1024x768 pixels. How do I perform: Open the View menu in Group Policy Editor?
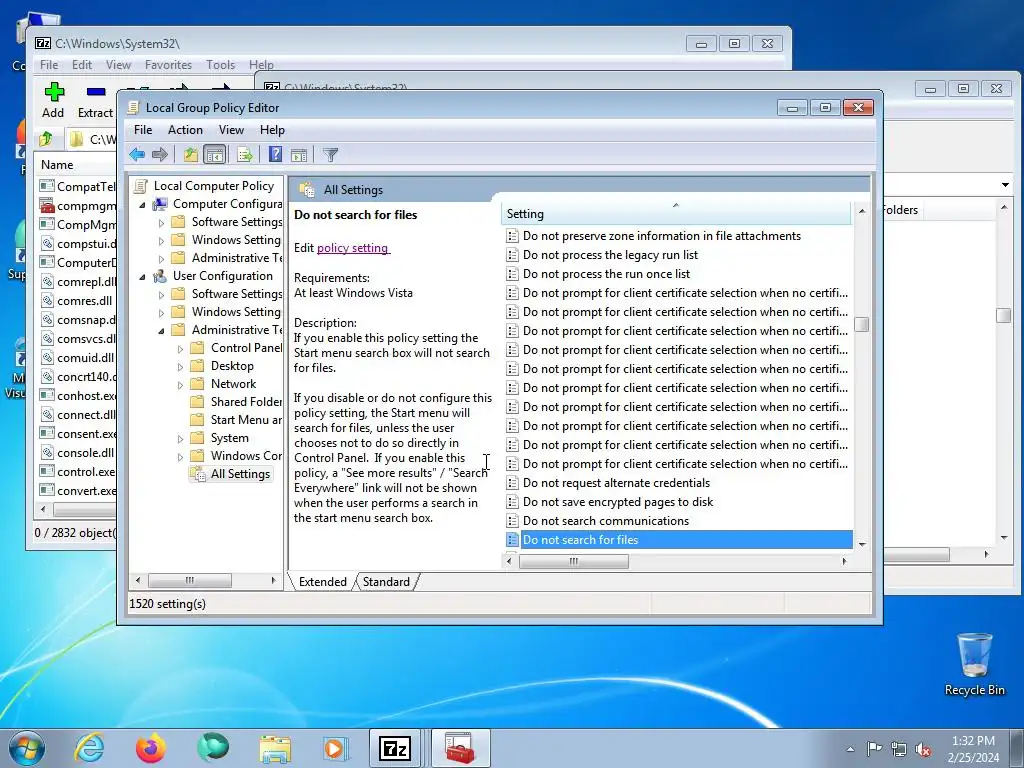tap(231, 130)
